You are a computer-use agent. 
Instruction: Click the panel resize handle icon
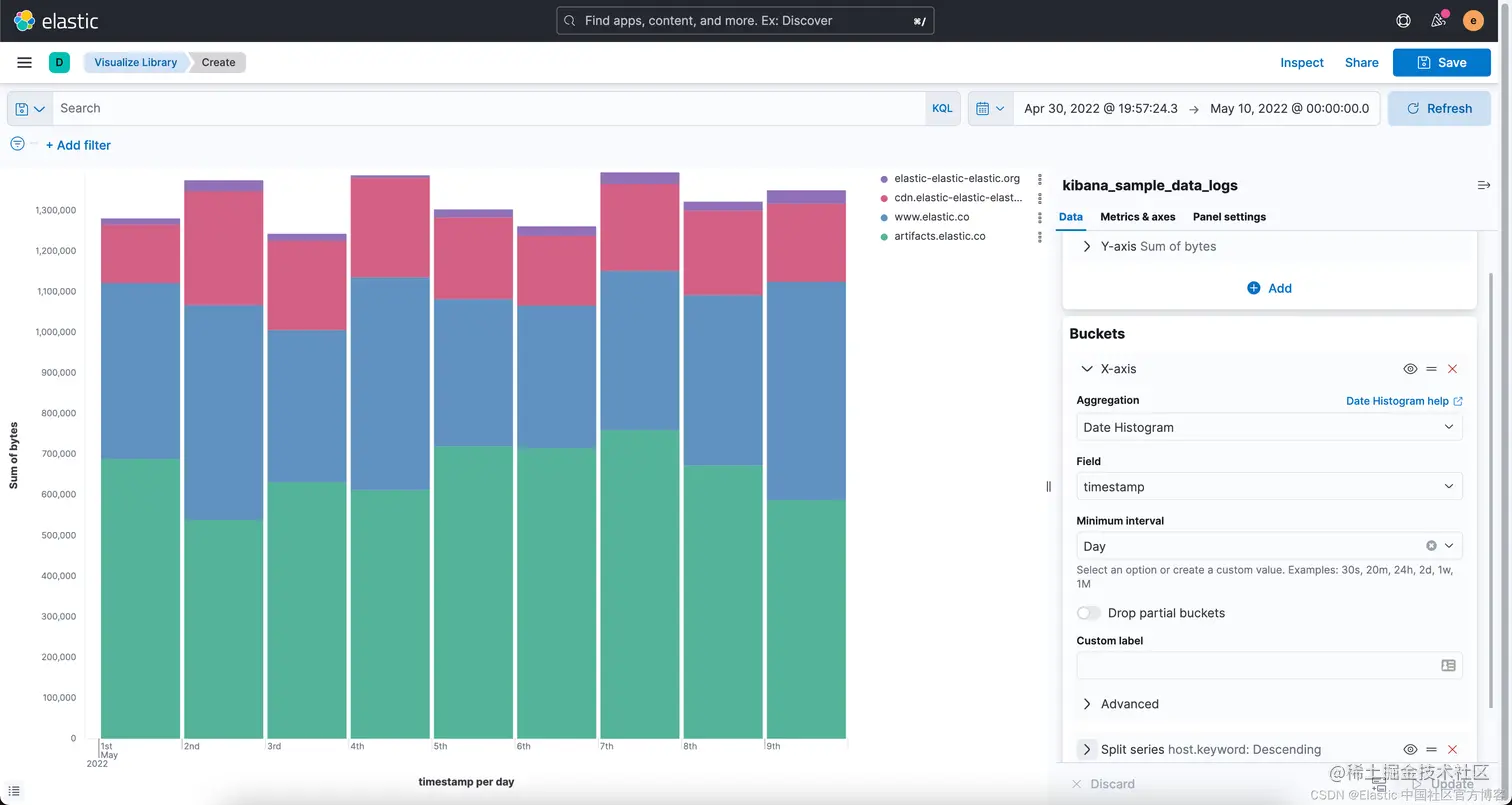coord(1048,486)
